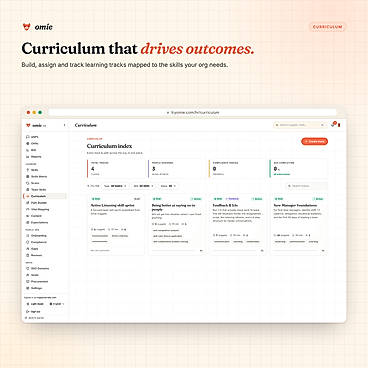Click the Onboarding sidebar icon
Viewport: 368px width, 368px height.
(28, 236)
